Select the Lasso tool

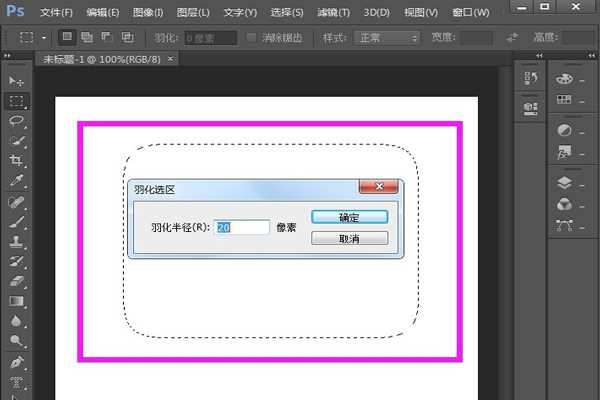point(16,121)
